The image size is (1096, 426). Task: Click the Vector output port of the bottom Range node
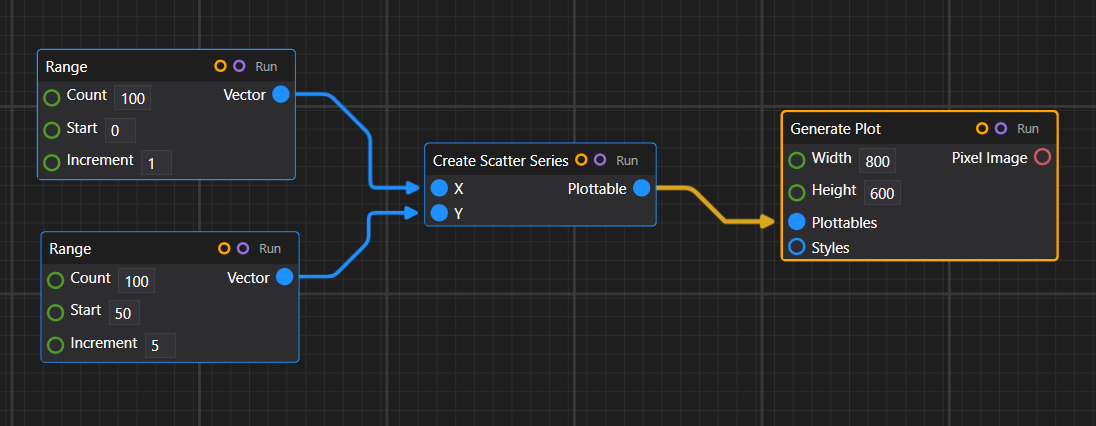284,277
